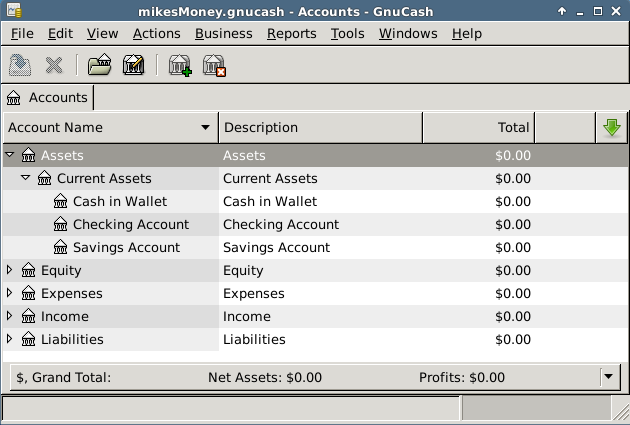Open the Tools menu
The width and height of the screenshot is (630, 425).
[348, 33]
